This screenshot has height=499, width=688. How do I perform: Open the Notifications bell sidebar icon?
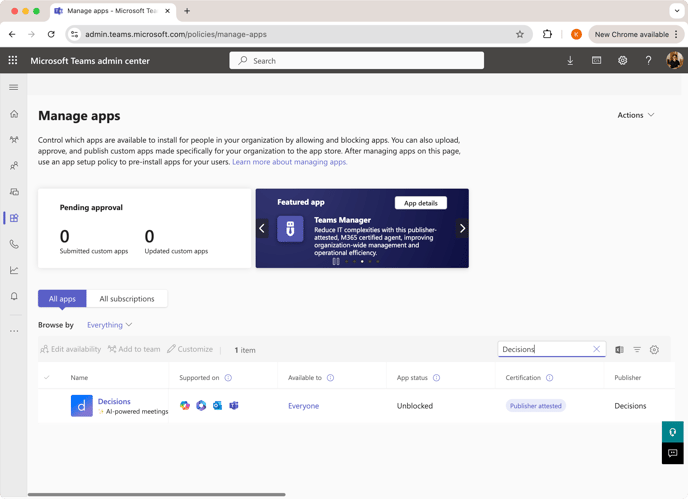(14, 296)
